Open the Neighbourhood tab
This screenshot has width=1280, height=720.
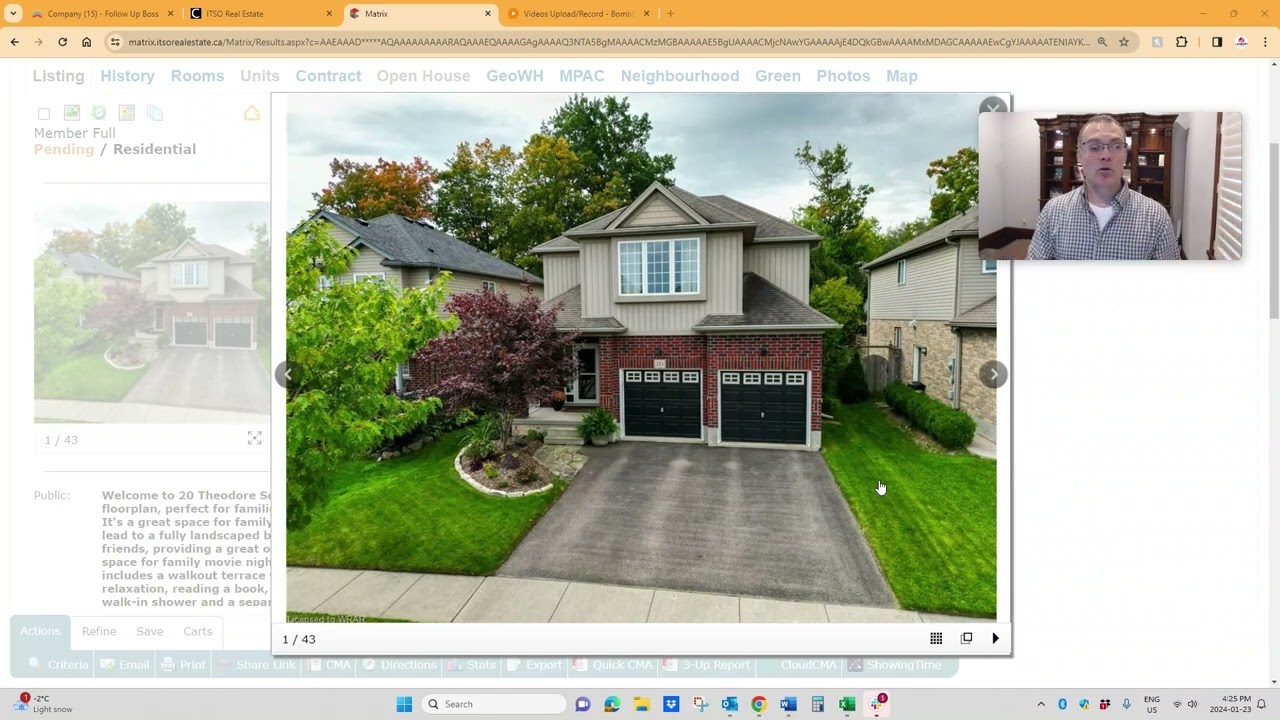680,76
